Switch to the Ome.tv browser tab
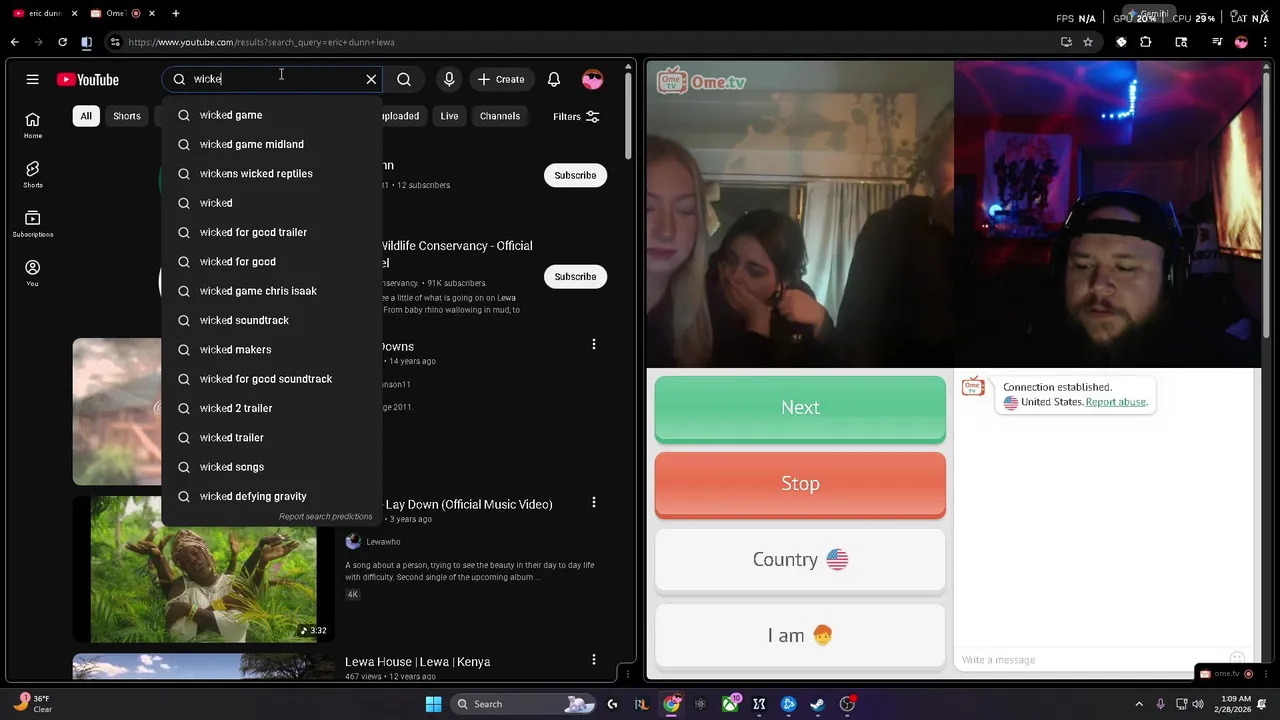The height and width of the screenshot is (720, 1280). click(x=115, y=13)
